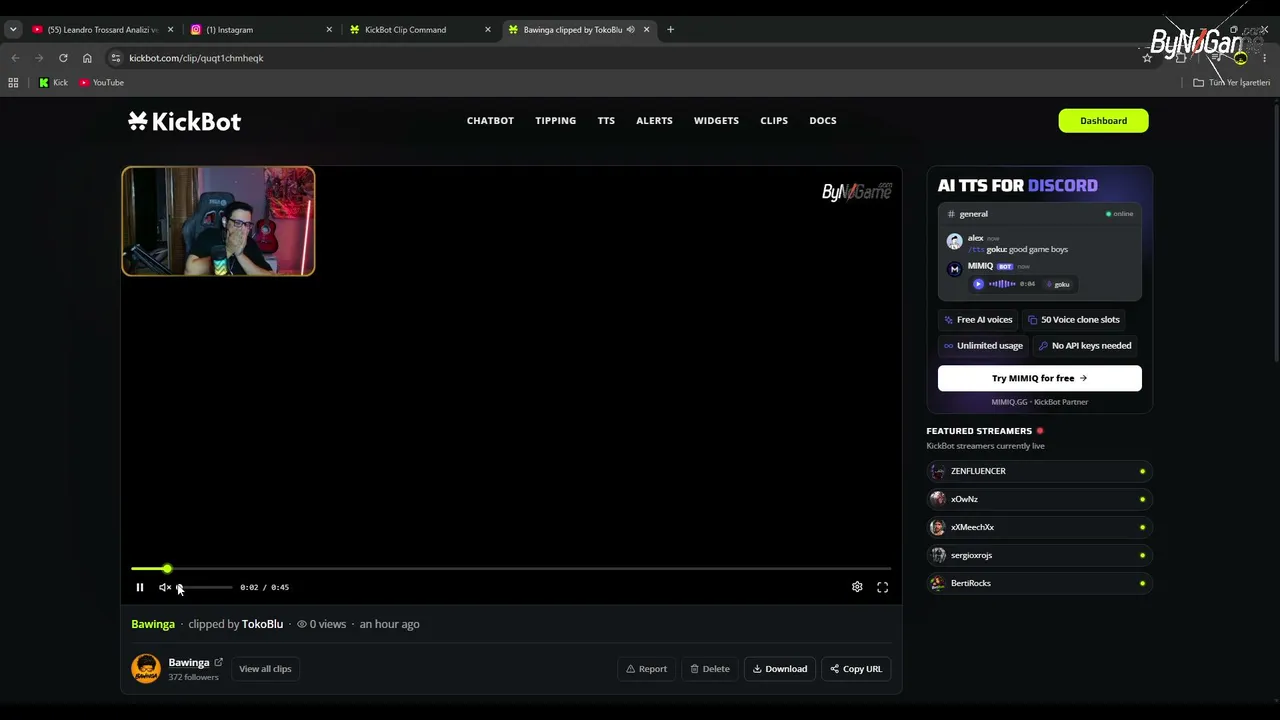Open the Chrome three-dot menu
This screenshot has height=720, width=1280.
[1264, 58]
